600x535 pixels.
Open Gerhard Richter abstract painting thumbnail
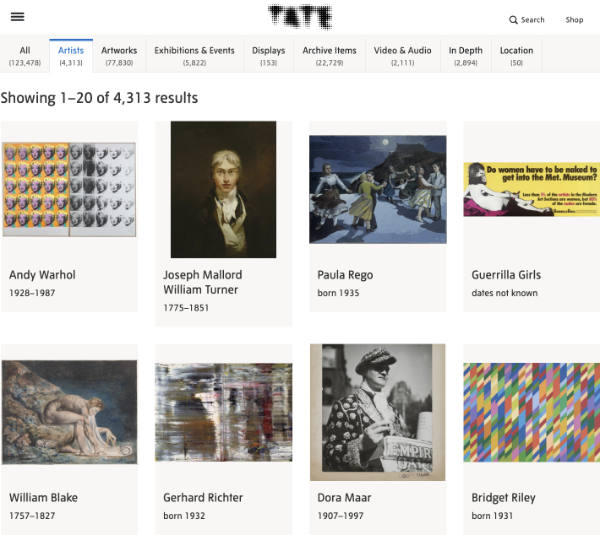(223, 412)
